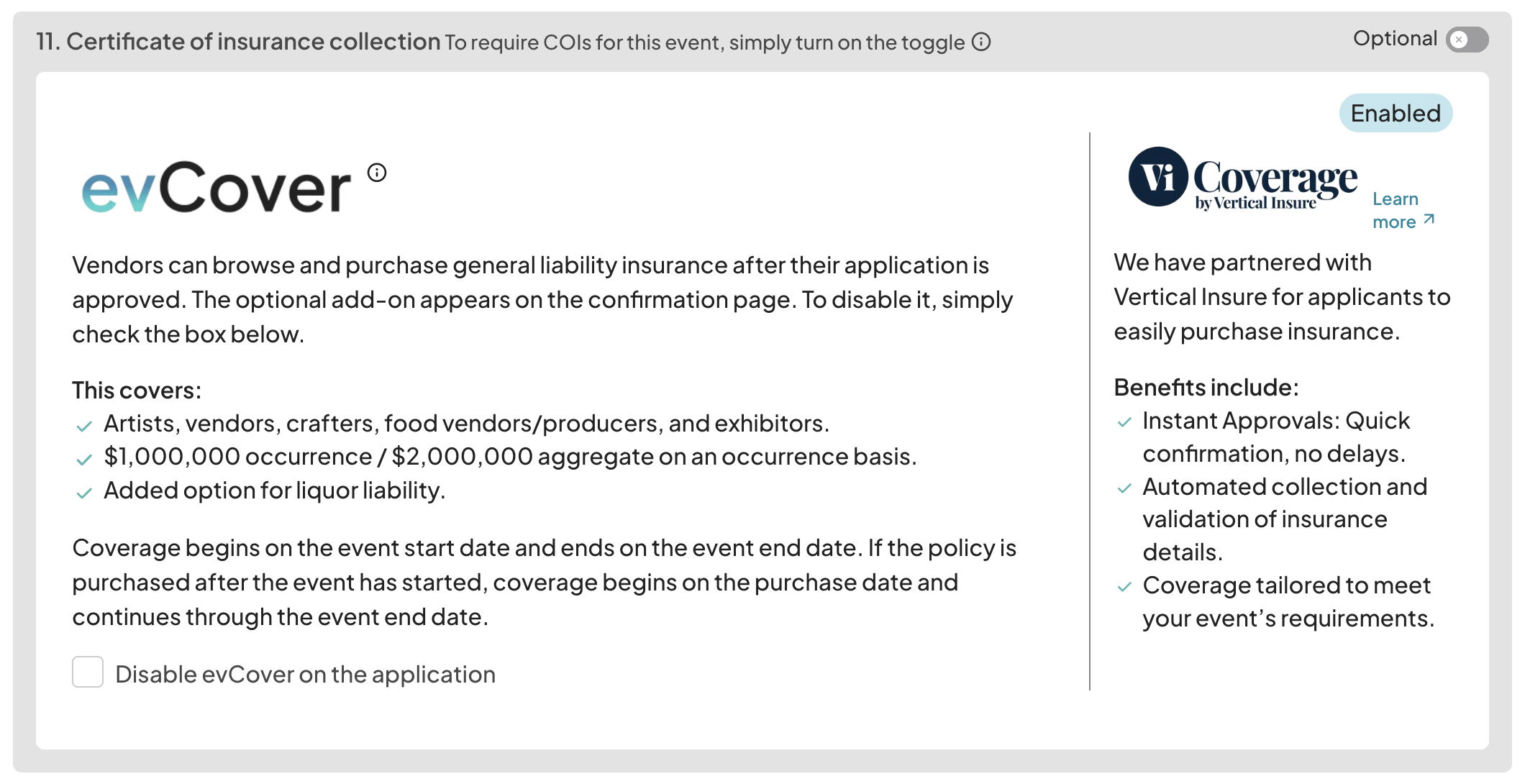Click the info icon beside the evCover logo
Image resolution: width=1525 pixels, height=784 pixels.
pyautogui.click(x=377, y=173)
